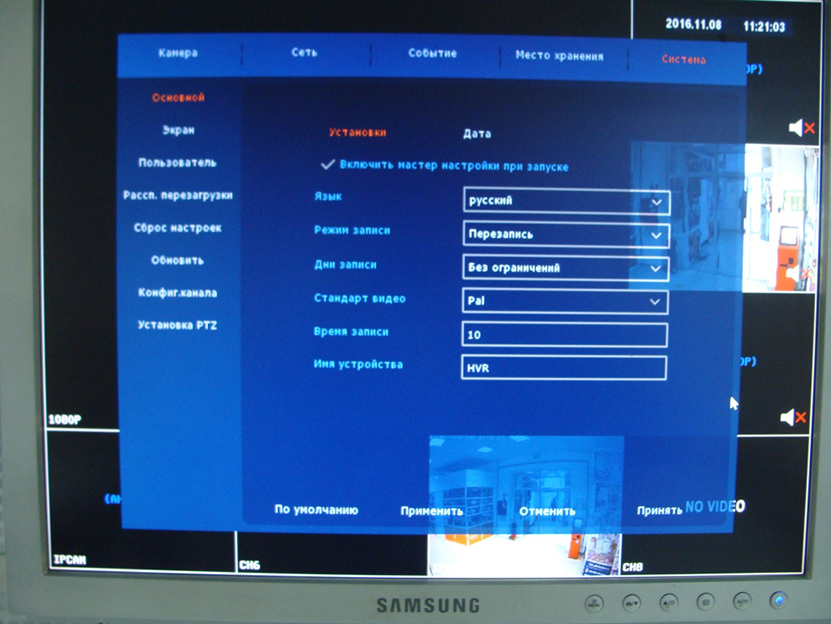Viewport: 831px width, 624px height.
Task: Open Экран settings in sidebar
Action: [178, 130]
